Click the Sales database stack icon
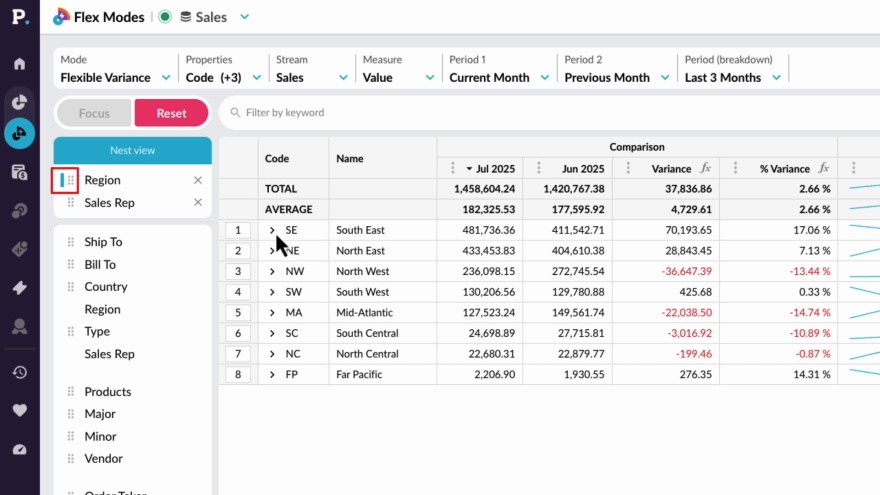Viewport: 880px width, 495px height. (185, 17)
